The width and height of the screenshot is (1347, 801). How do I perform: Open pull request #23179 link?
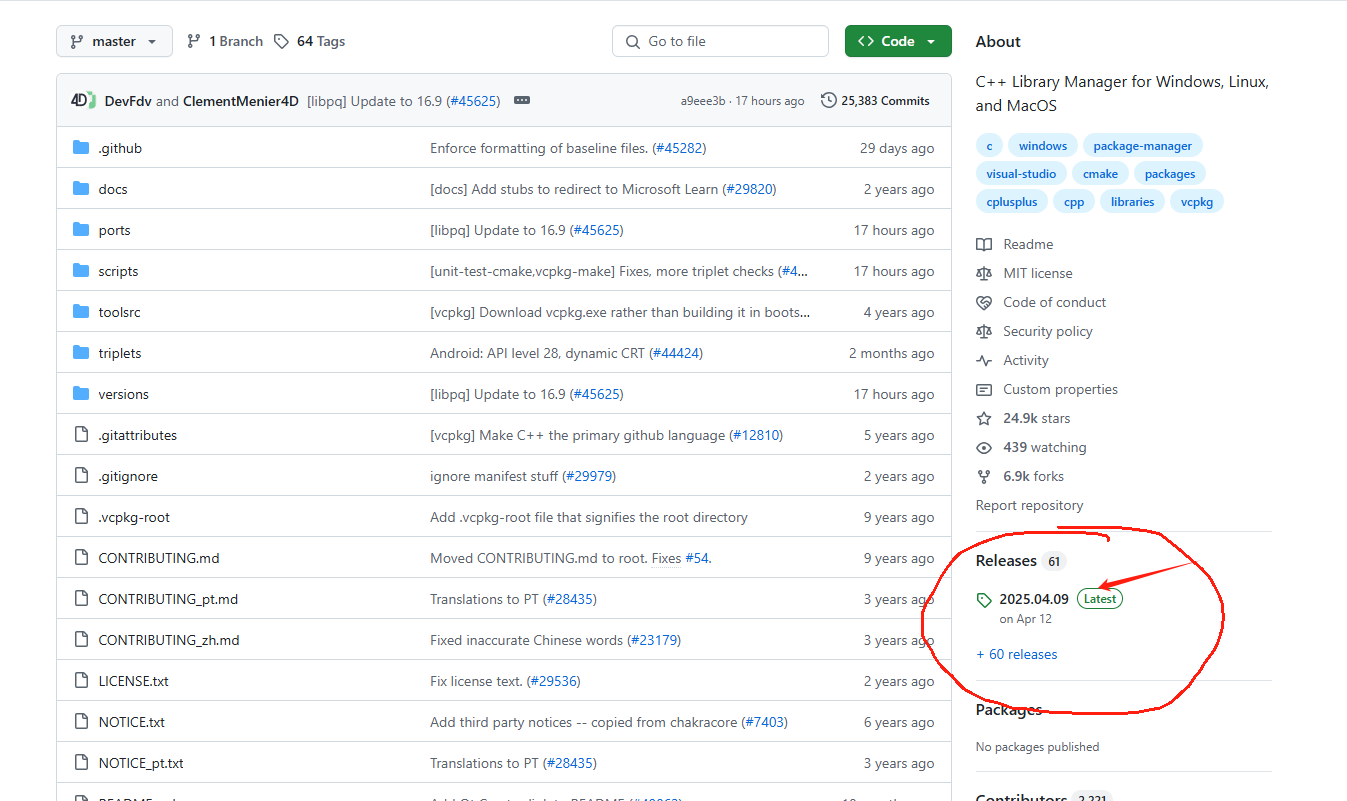[x=654, y=640]
